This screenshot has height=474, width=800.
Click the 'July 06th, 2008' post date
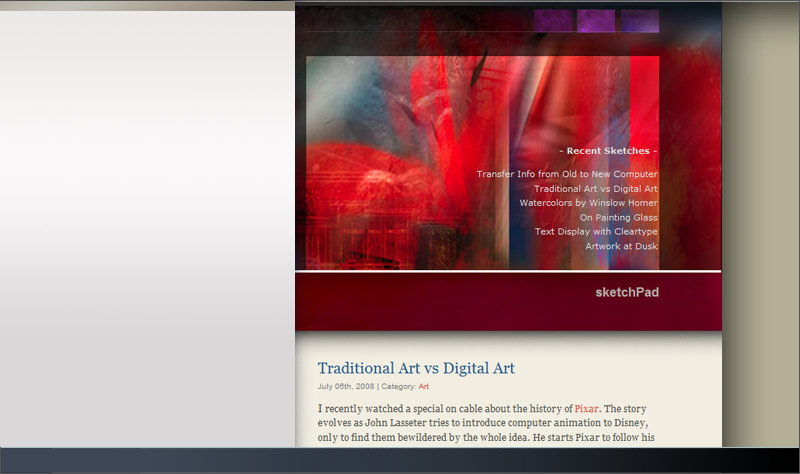click(x=345, y=386)
